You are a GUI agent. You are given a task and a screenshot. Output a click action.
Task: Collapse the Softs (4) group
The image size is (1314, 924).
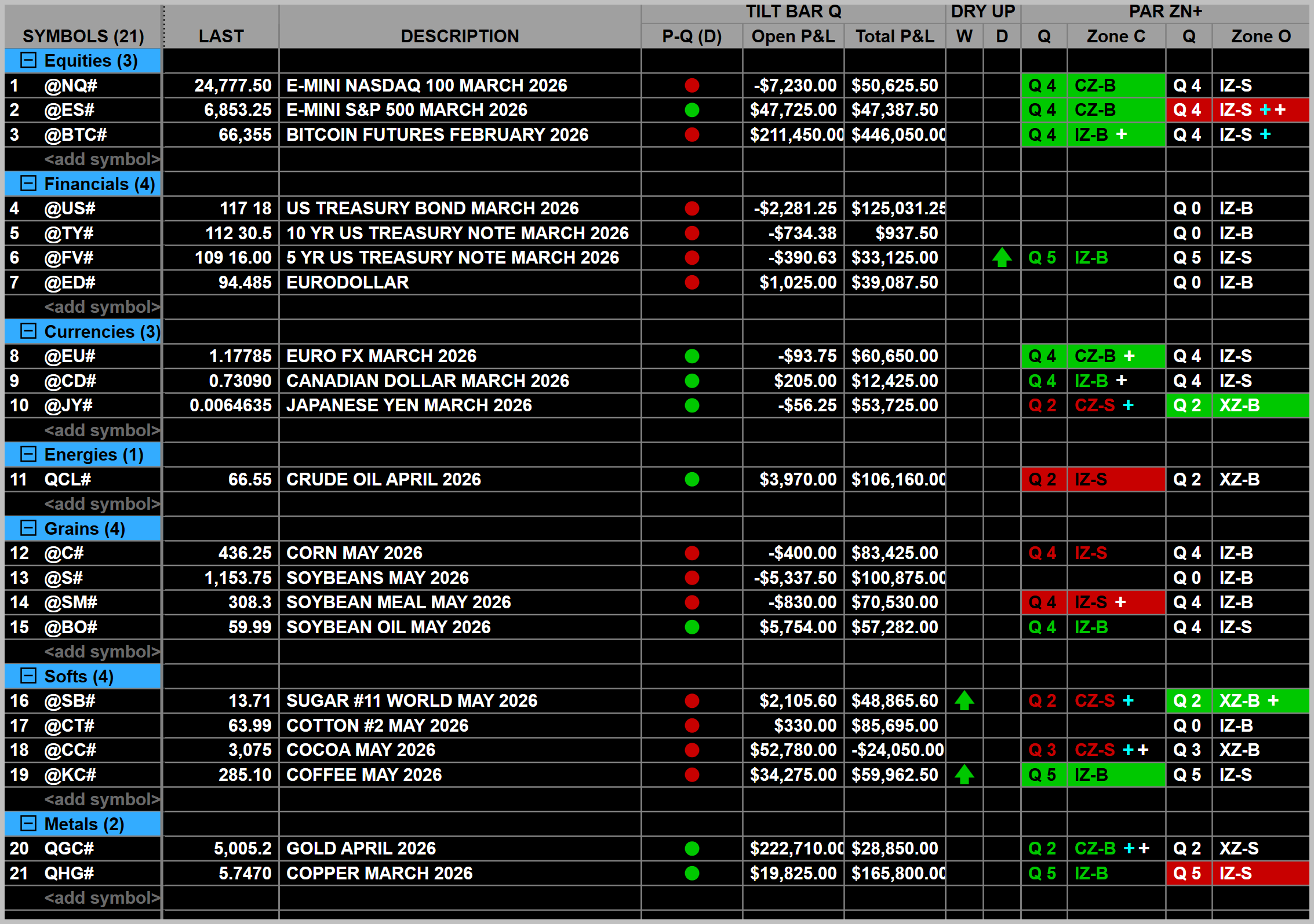point(28,676)
